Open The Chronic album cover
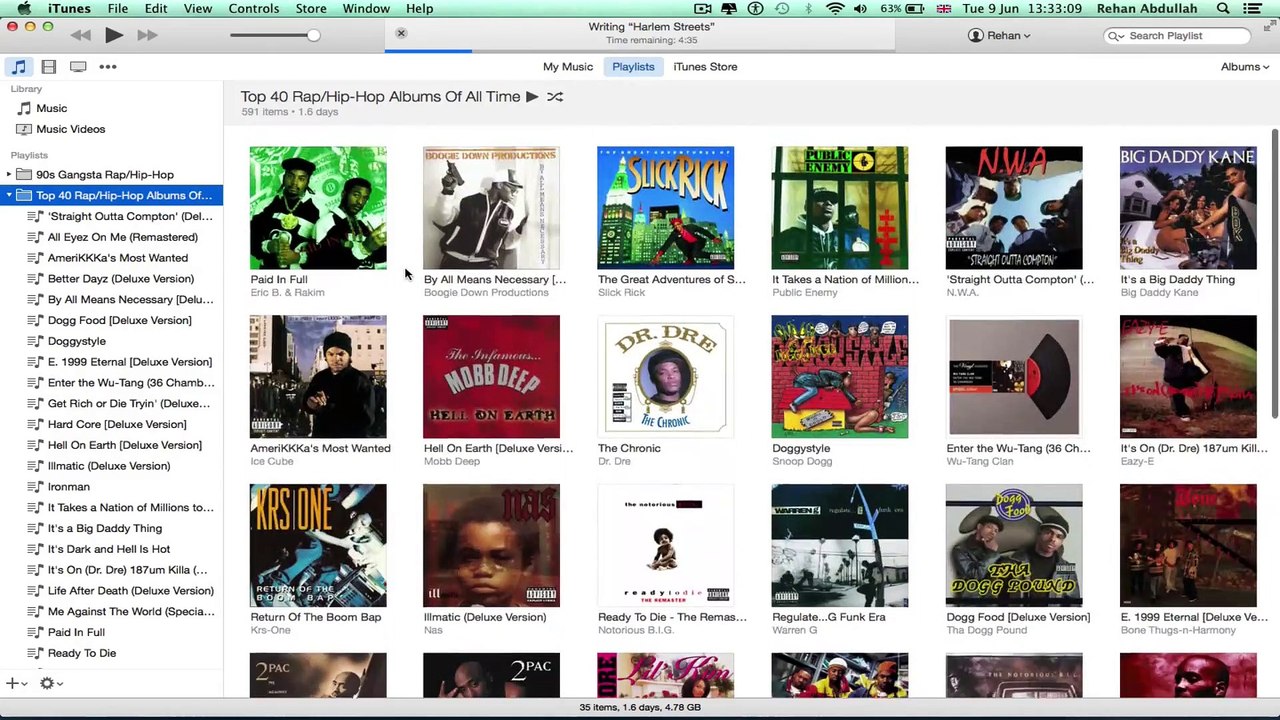1280x720 pixels. [665, 377]
